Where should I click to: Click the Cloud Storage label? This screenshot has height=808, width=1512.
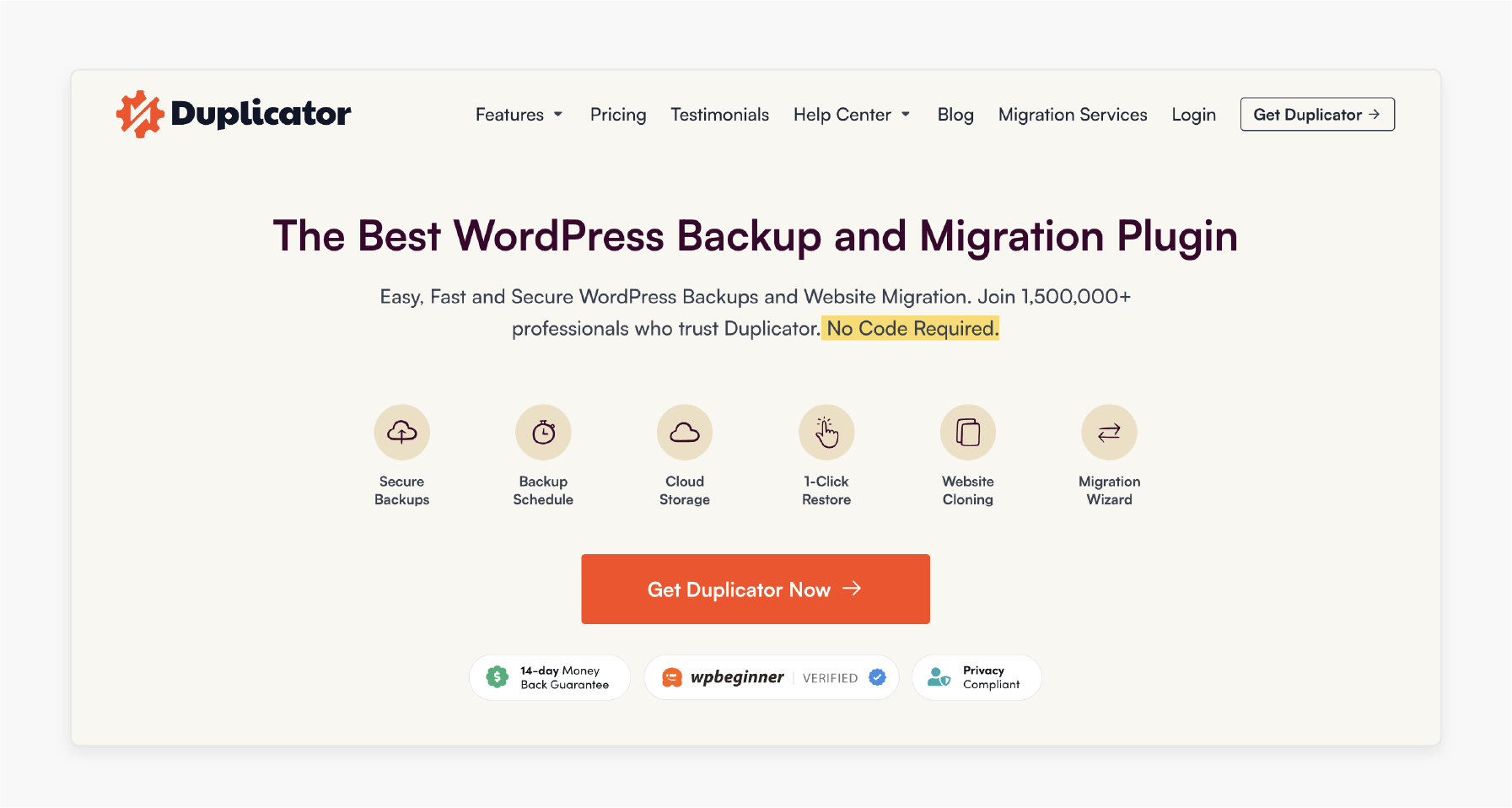click(685, 491)
